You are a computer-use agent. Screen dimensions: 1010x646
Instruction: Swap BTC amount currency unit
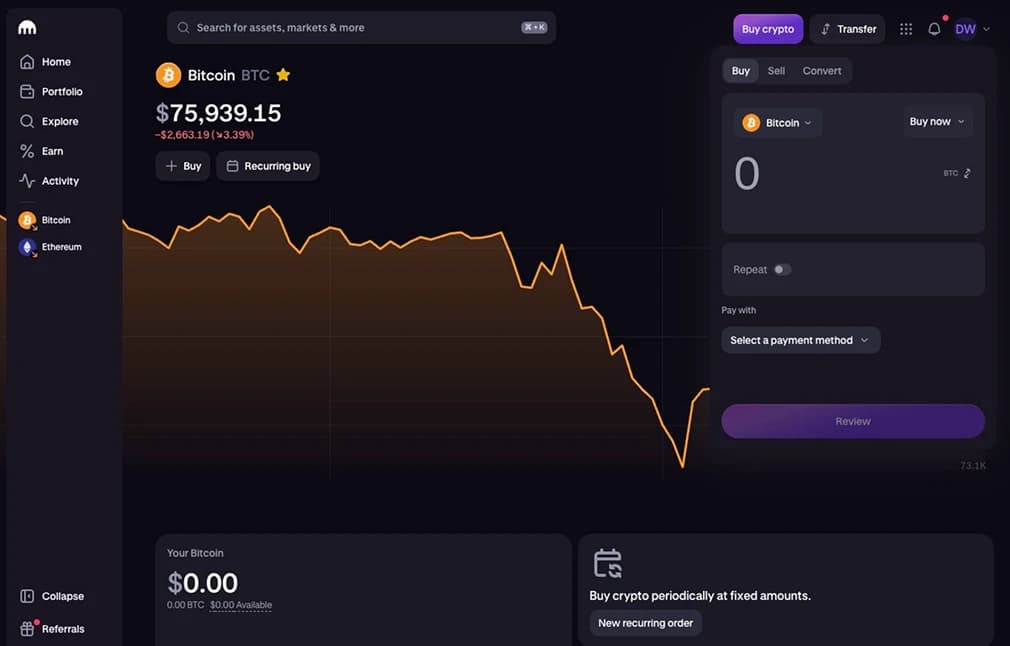[x=967, y=173]
